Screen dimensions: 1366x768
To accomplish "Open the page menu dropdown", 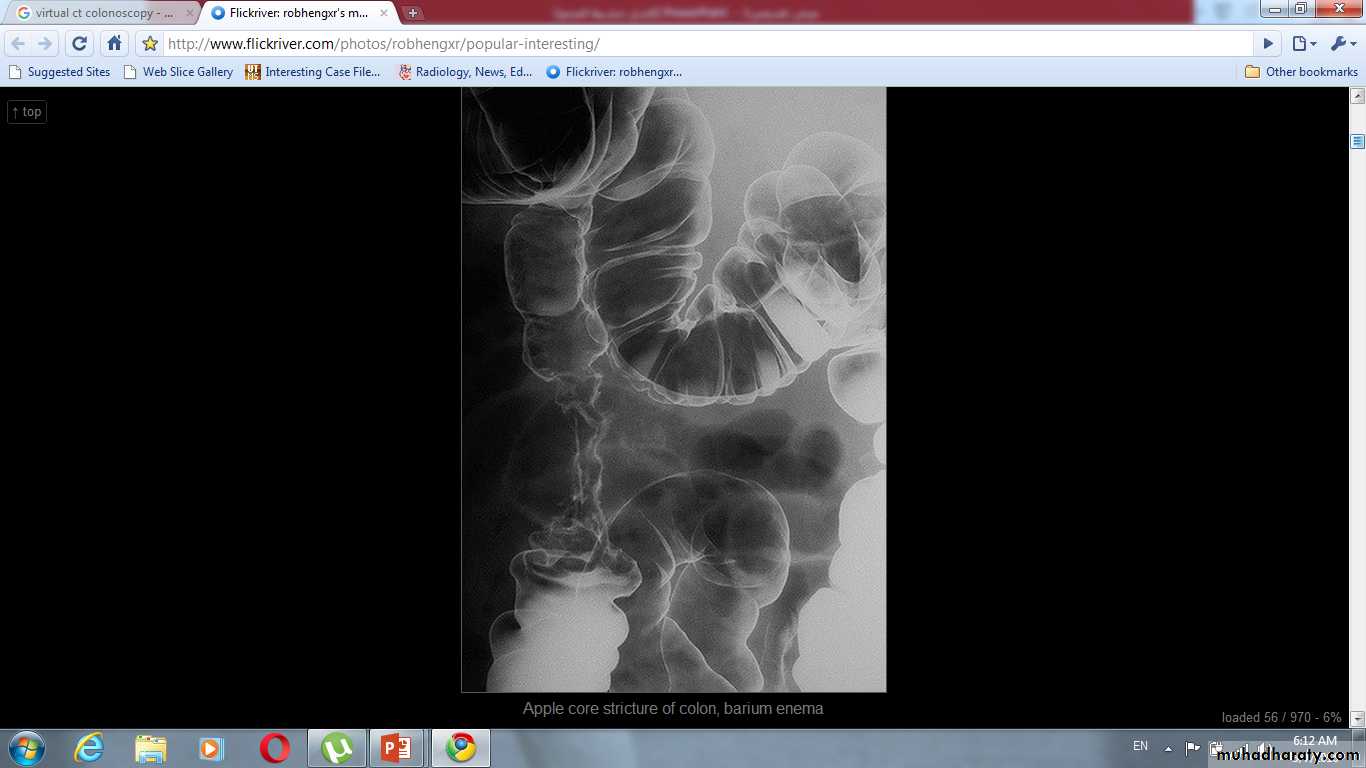I will 1304,44.
